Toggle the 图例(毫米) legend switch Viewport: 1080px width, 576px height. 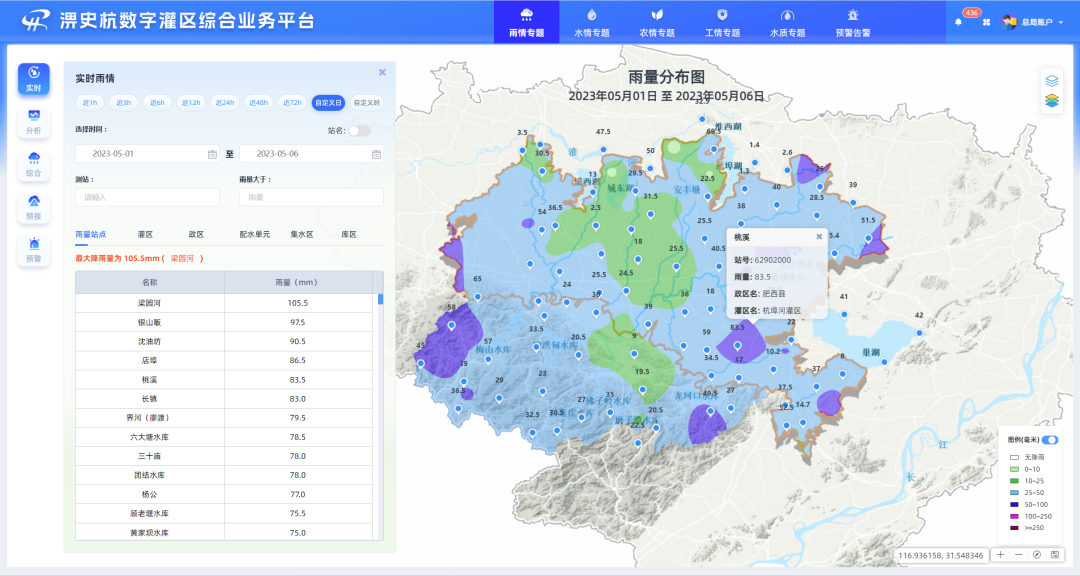(1050, 440)
